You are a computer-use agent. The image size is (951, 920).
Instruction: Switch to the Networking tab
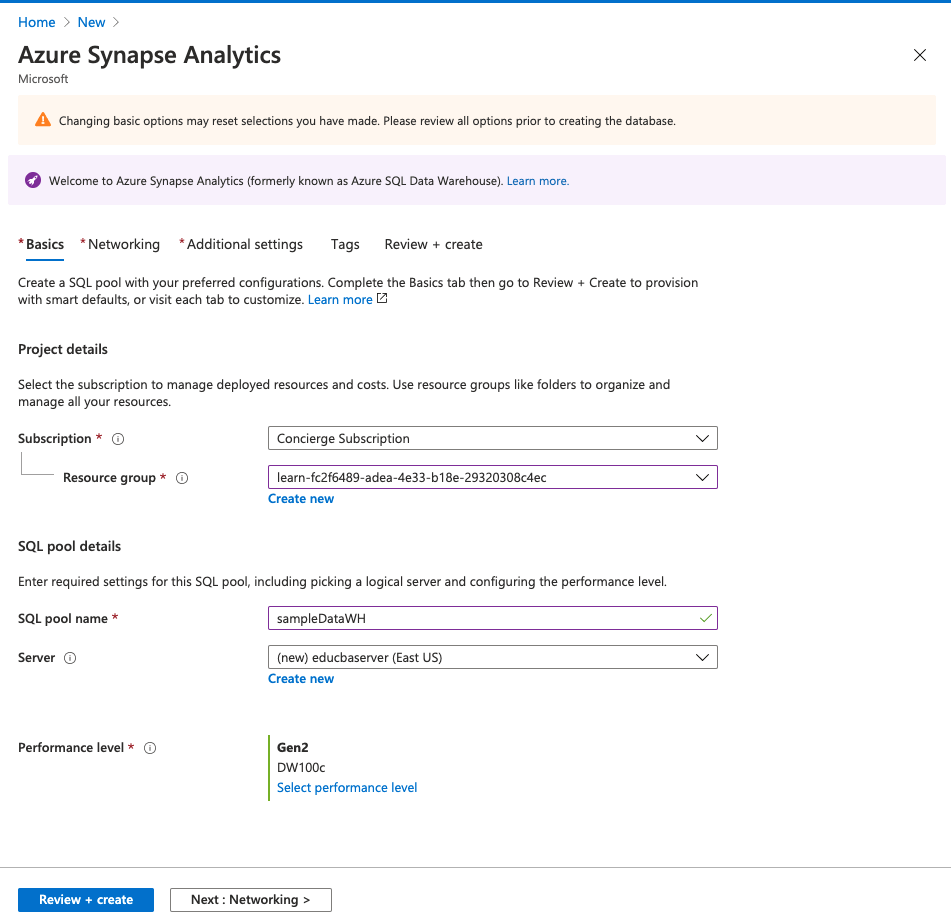click(x=123, y=244)
